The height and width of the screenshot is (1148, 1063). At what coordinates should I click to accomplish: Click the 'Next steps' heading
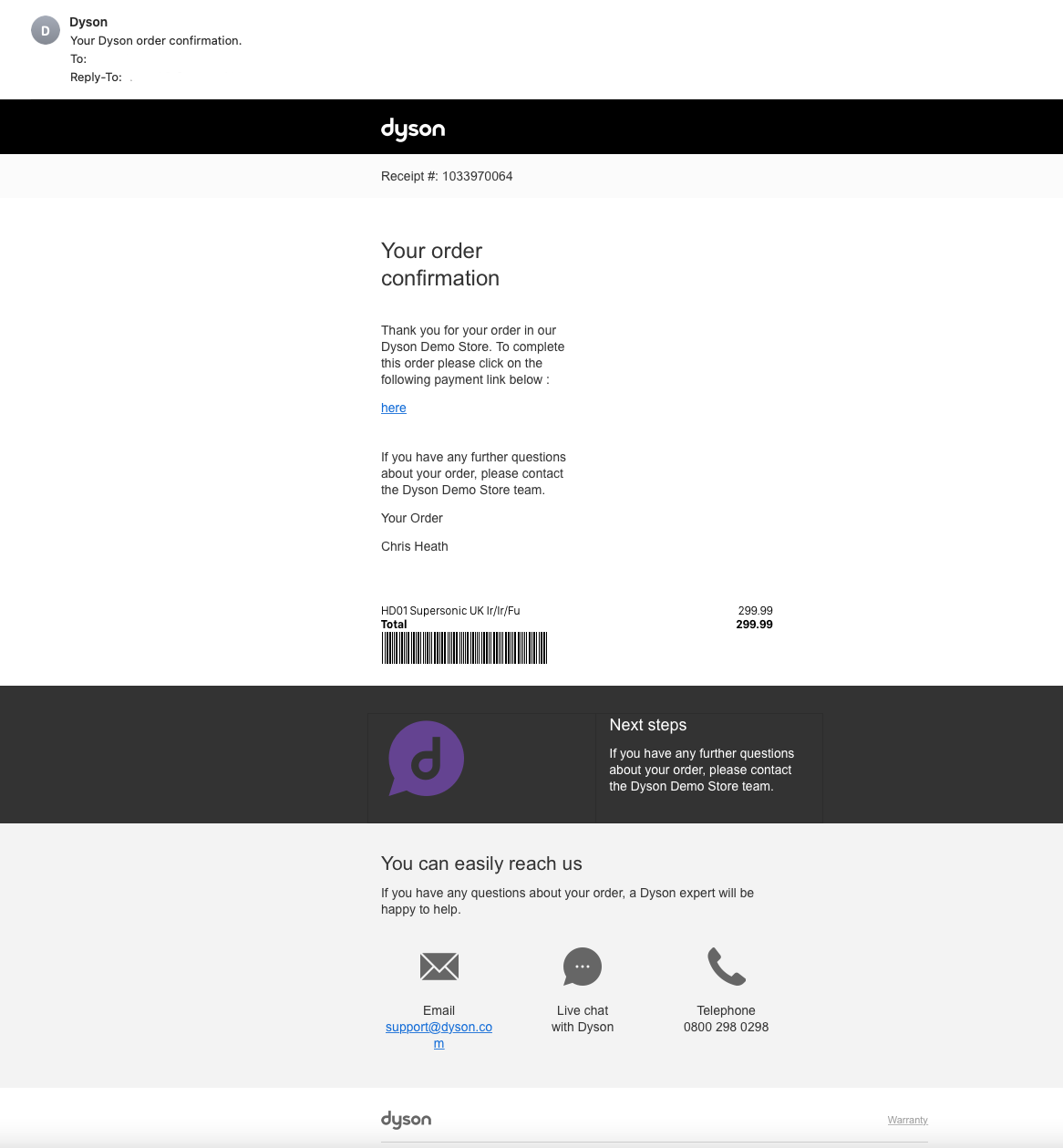648,725
